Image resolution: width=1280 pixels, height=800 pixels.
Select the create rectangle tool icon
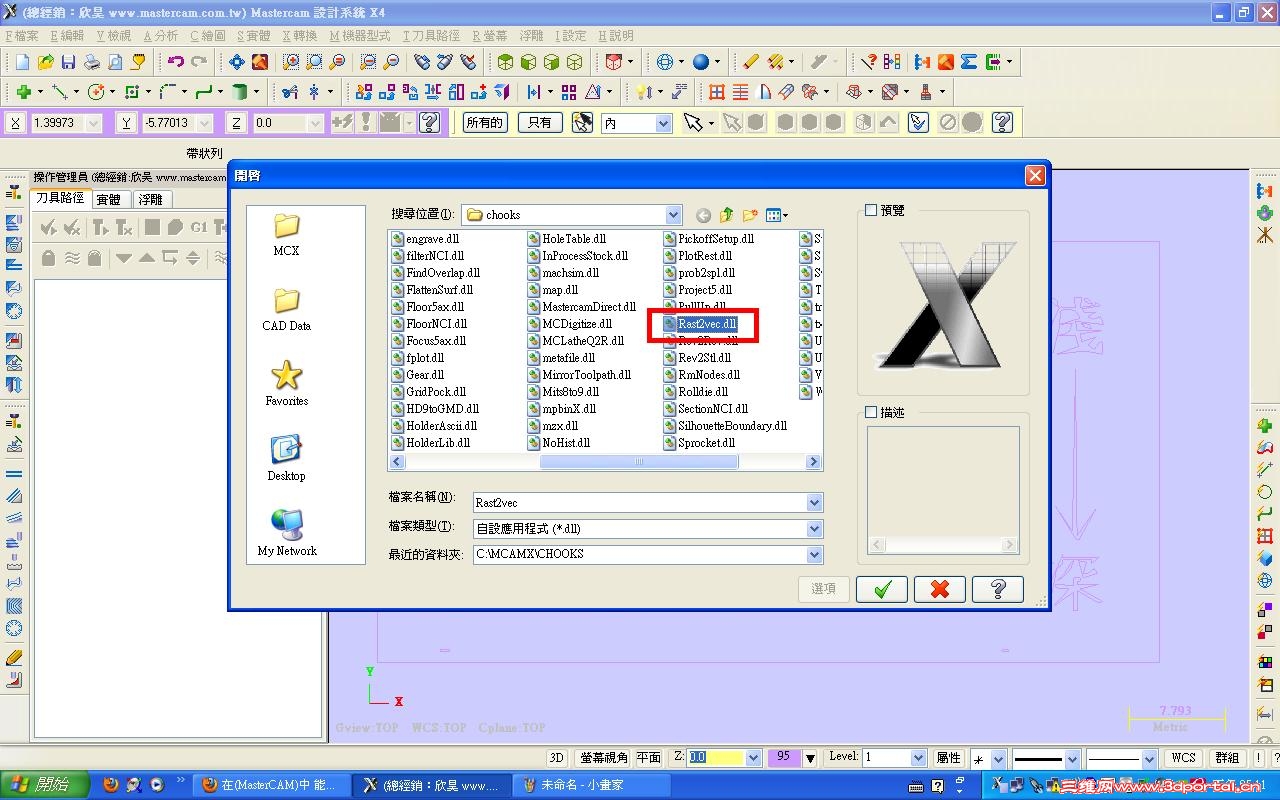pyautogui.click(x=131, y=92)
